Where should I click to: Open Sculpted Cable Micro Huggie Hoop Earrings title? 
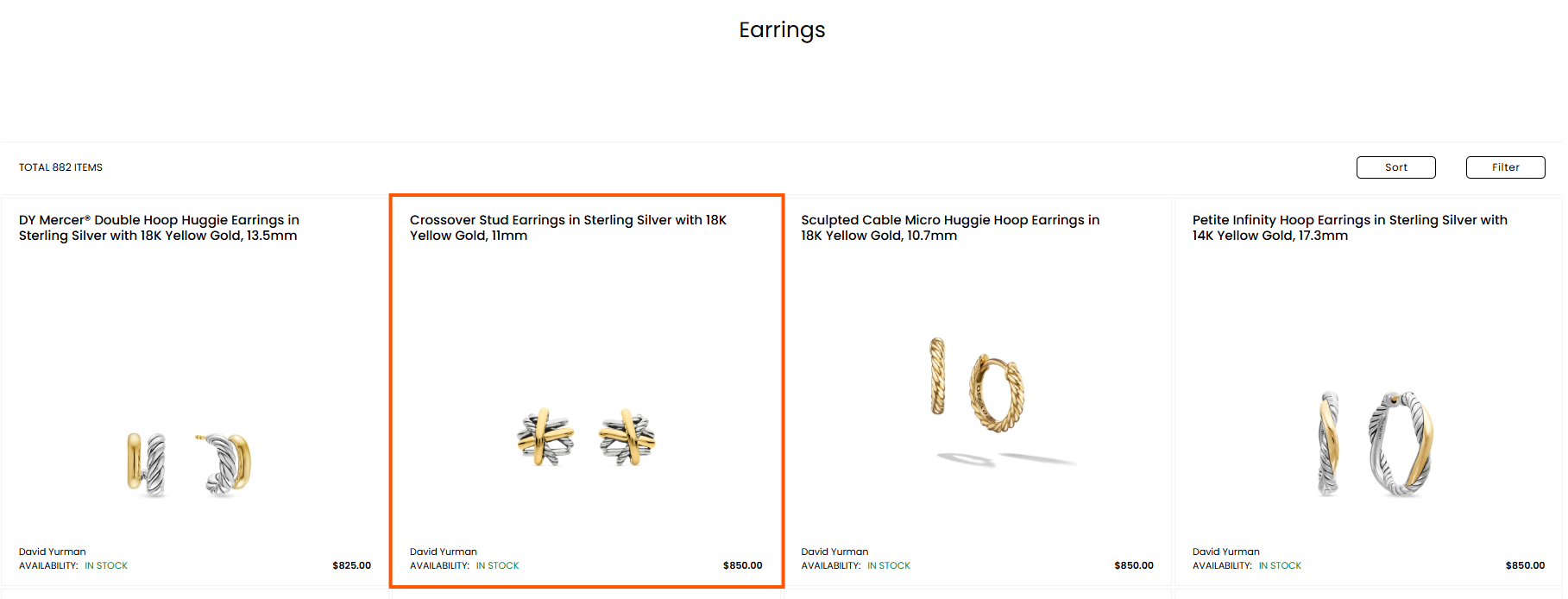pyautogui.click(x=950, y=228)
